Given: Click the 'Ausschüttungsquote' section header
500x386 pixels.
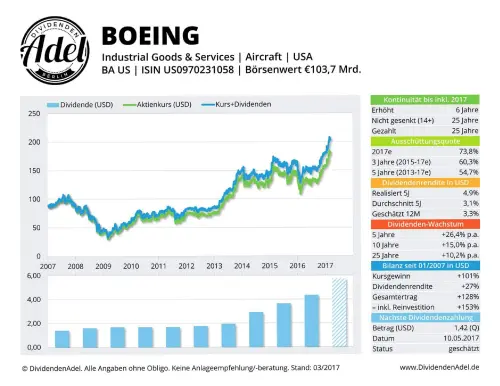Looking at the screenshot, I should coord(425,141).
